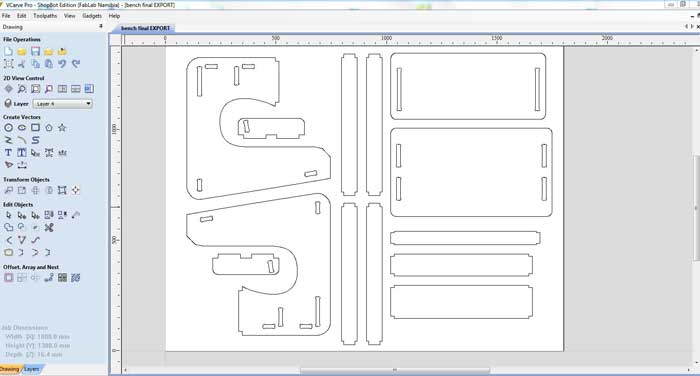700x376 pixels.
Task: Select the magnifier Zoom tool
Action: click(21, 89)
